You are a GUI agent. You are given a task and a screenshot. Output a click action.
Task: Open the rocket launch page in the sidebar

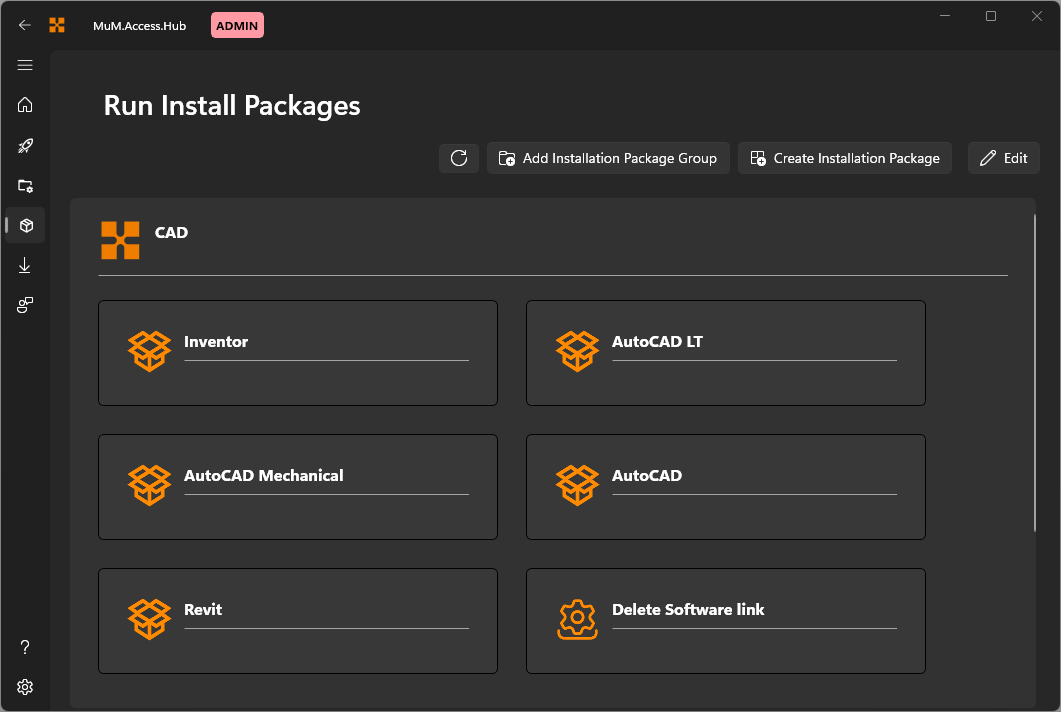(25, 146)
